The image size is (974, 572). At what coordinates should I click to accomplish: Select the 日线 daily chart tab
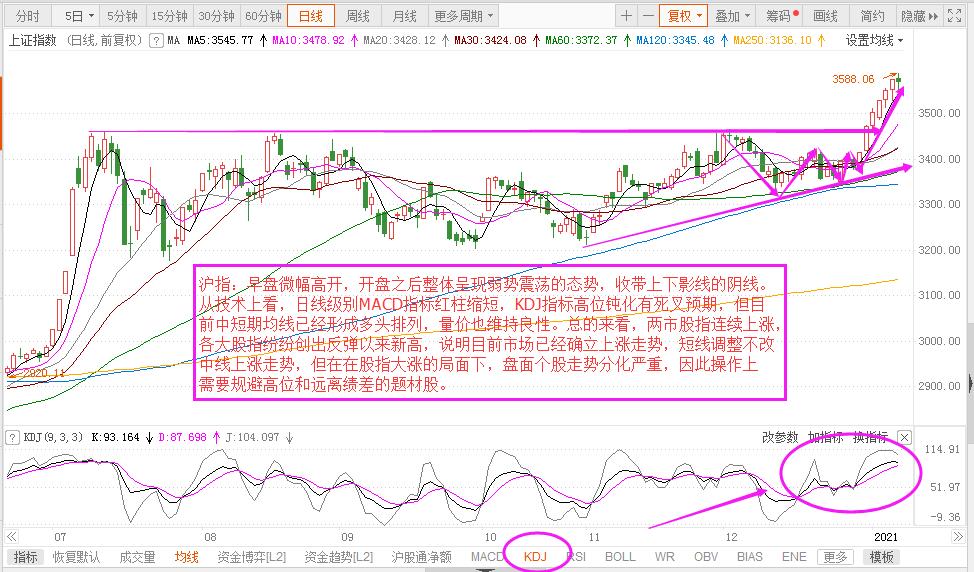pyautogui.click(x=311, y=16)
